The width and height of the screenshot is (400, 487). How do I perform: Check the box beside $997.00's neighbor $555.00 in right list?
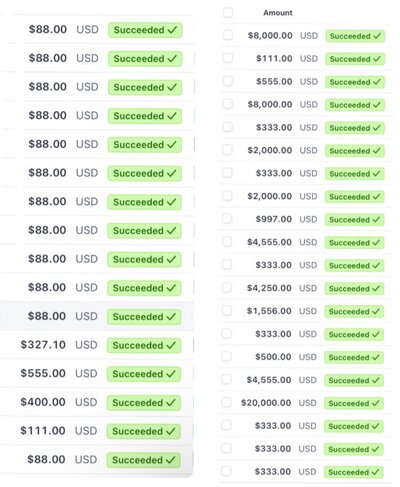[x=228, y=81]
